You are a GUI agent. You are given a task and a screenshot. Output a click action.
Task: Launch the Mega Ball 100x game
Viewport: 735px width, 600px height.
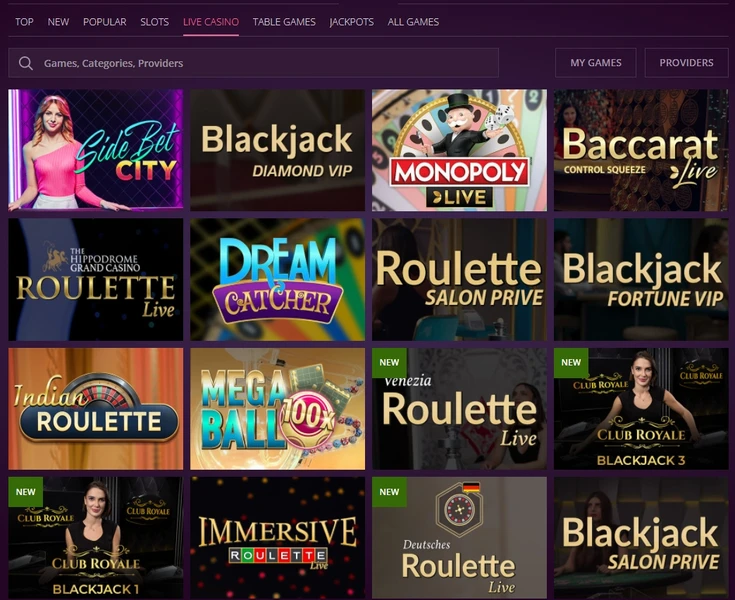(277, 408)
